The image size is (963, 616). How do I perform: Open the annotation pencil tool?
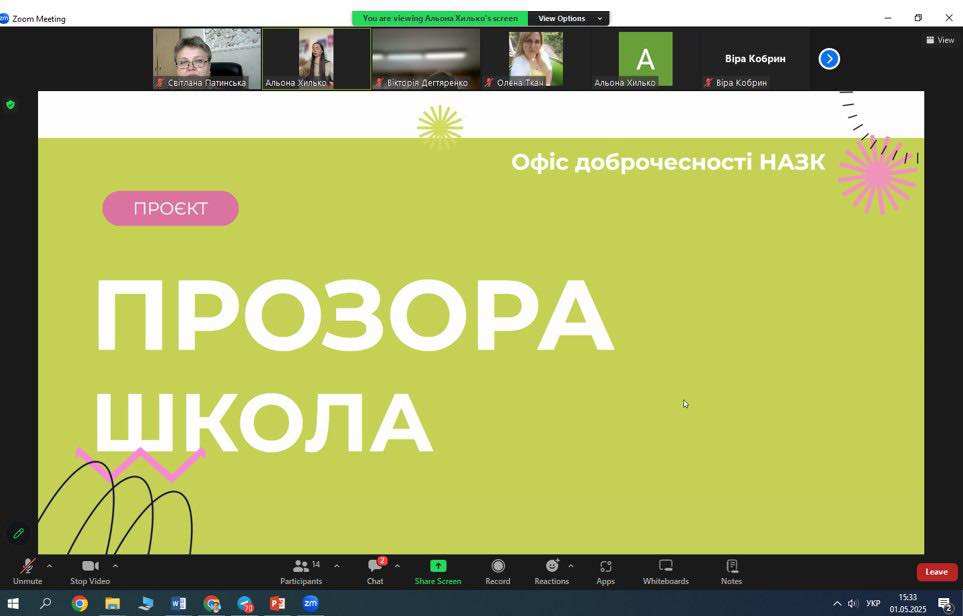pos(18,534)
